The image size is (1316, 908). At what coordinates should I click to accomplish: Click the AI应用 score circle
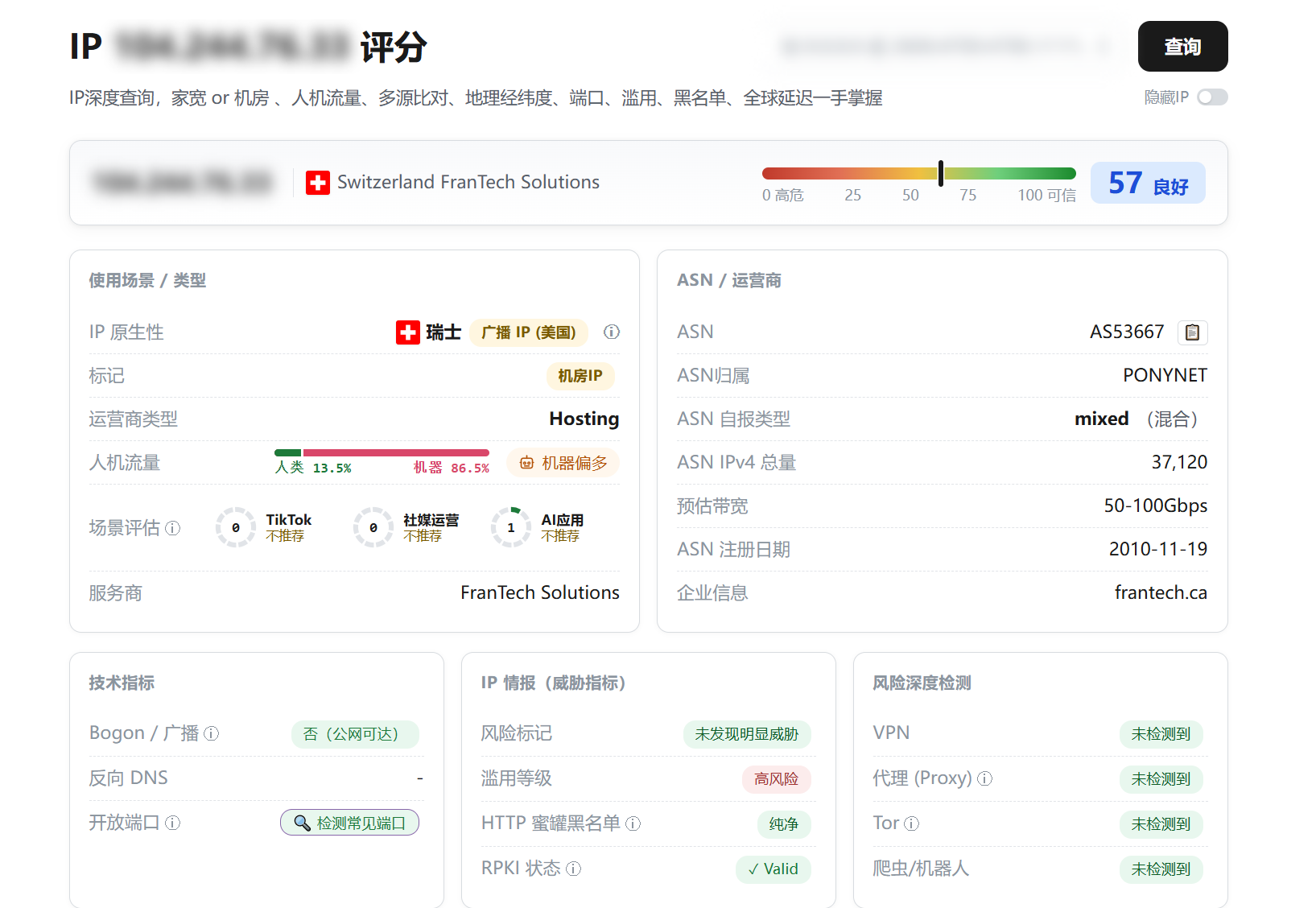click(511, 527)
